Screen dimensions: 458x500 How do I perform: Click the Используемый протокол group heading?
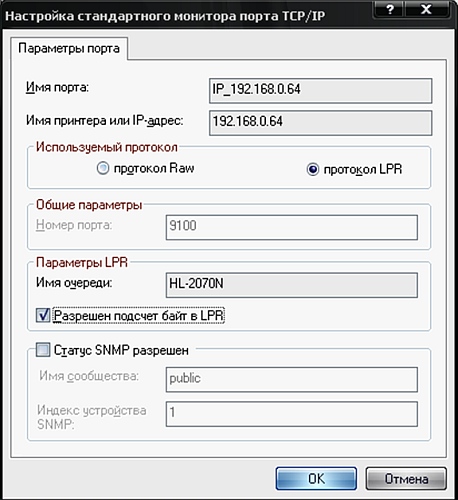point(107,147)
